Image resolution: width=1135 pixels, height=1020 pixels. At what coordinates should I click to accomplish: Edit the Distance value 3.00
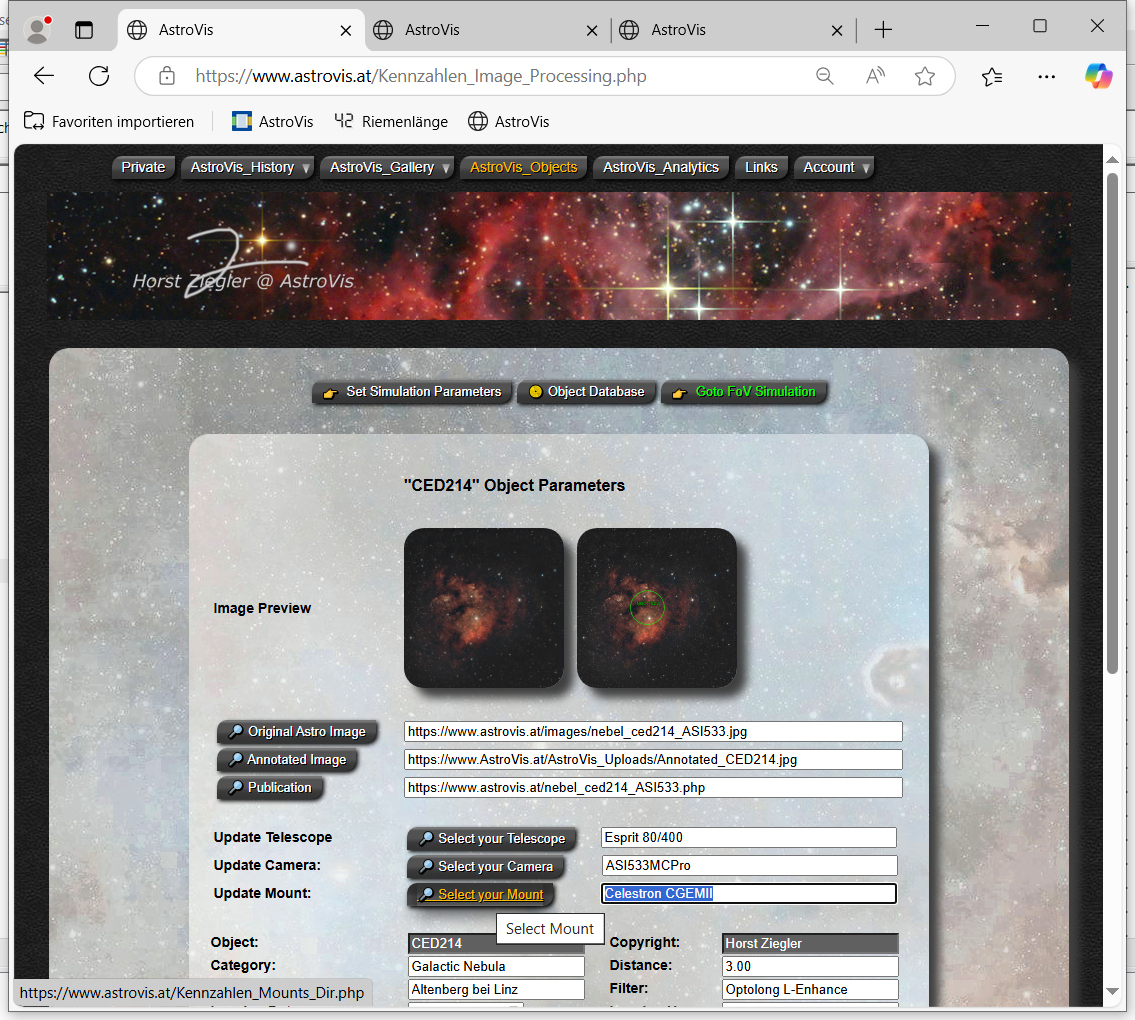810,966
